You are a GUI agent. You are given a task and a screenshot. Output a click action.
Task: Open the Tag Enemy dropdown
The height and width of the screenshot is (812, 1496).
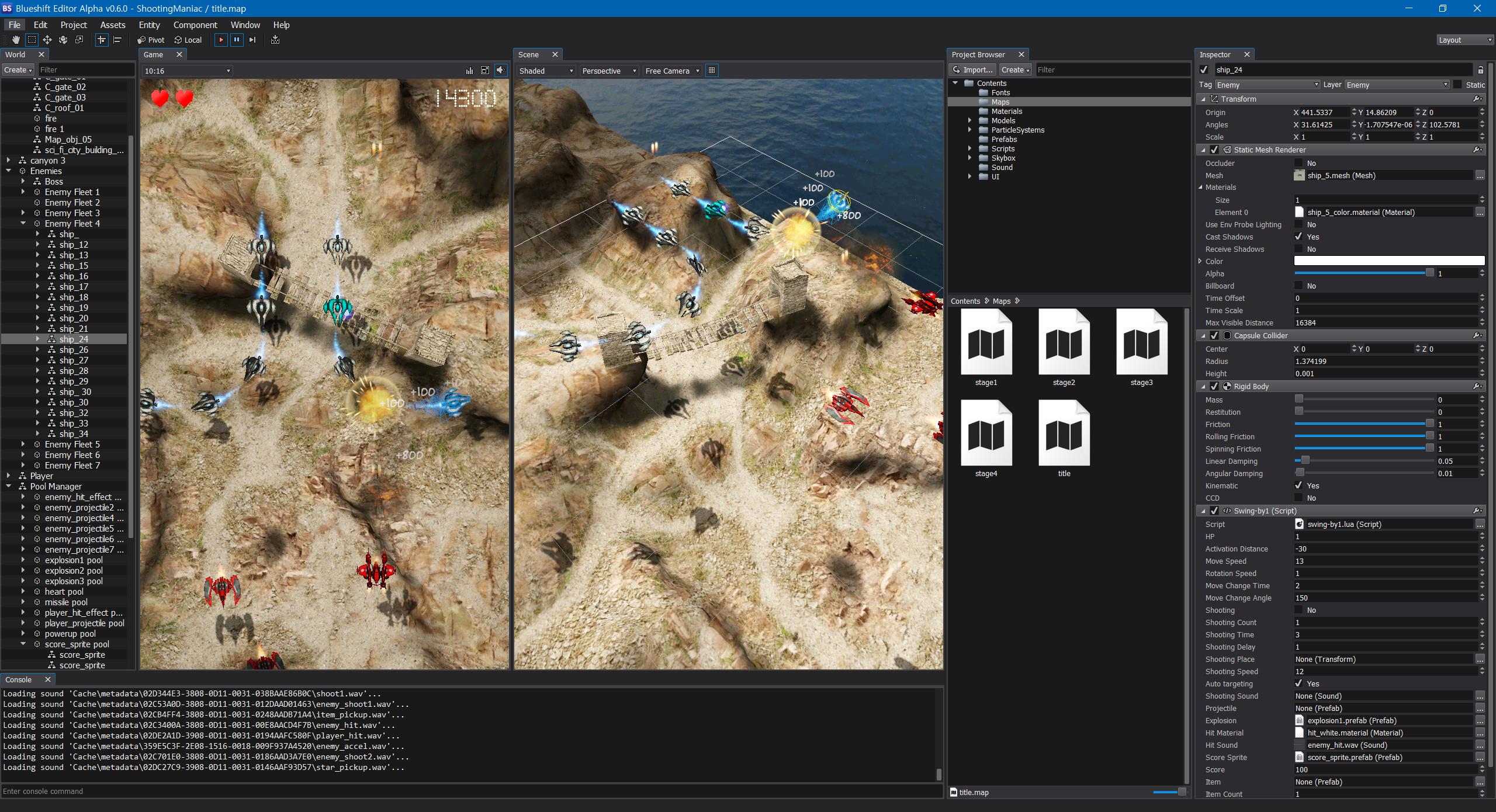pos(1267,85)
